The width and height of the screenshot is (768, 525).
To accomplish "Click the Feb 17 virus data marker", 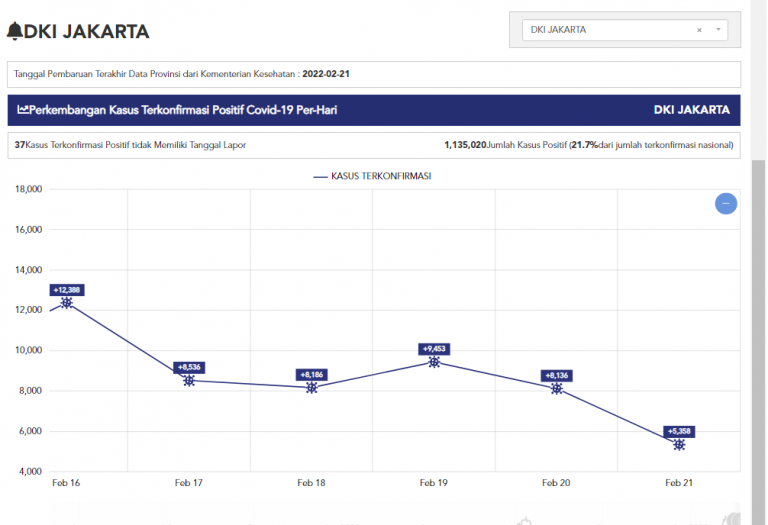I will (x=189, y=381).
